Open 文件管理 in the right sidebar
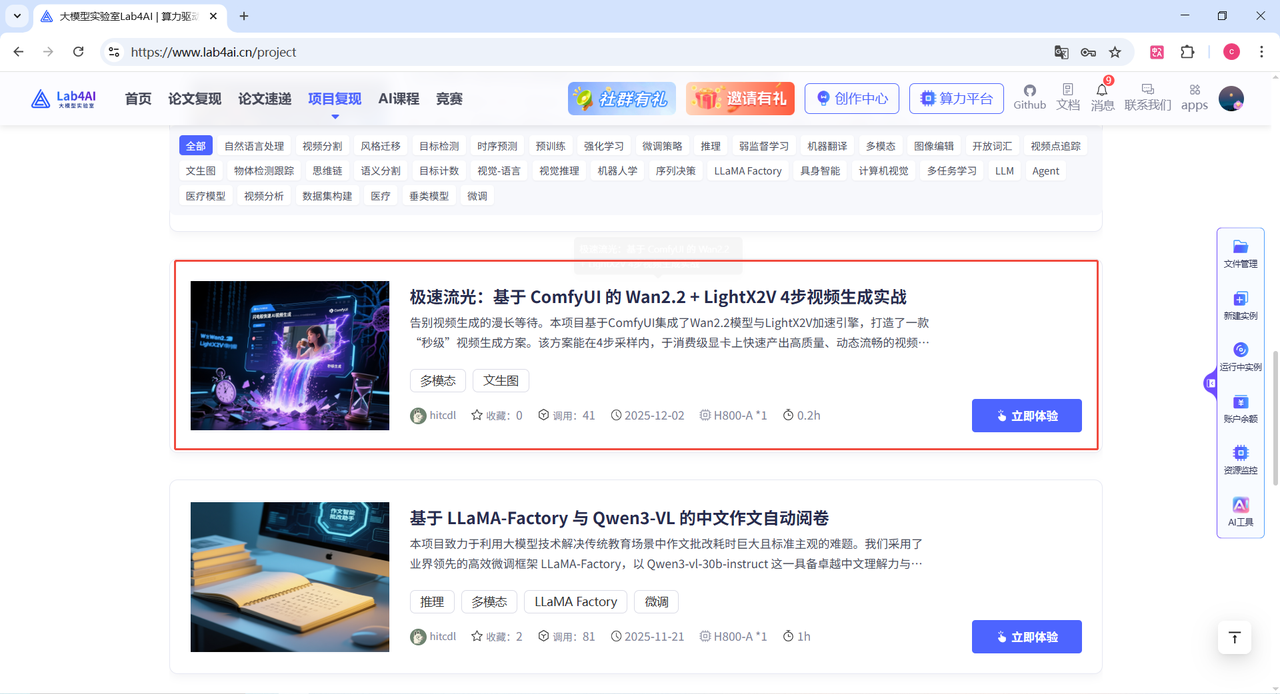The width and height of the screenshot is (1280, 694). click(1240, 254)
